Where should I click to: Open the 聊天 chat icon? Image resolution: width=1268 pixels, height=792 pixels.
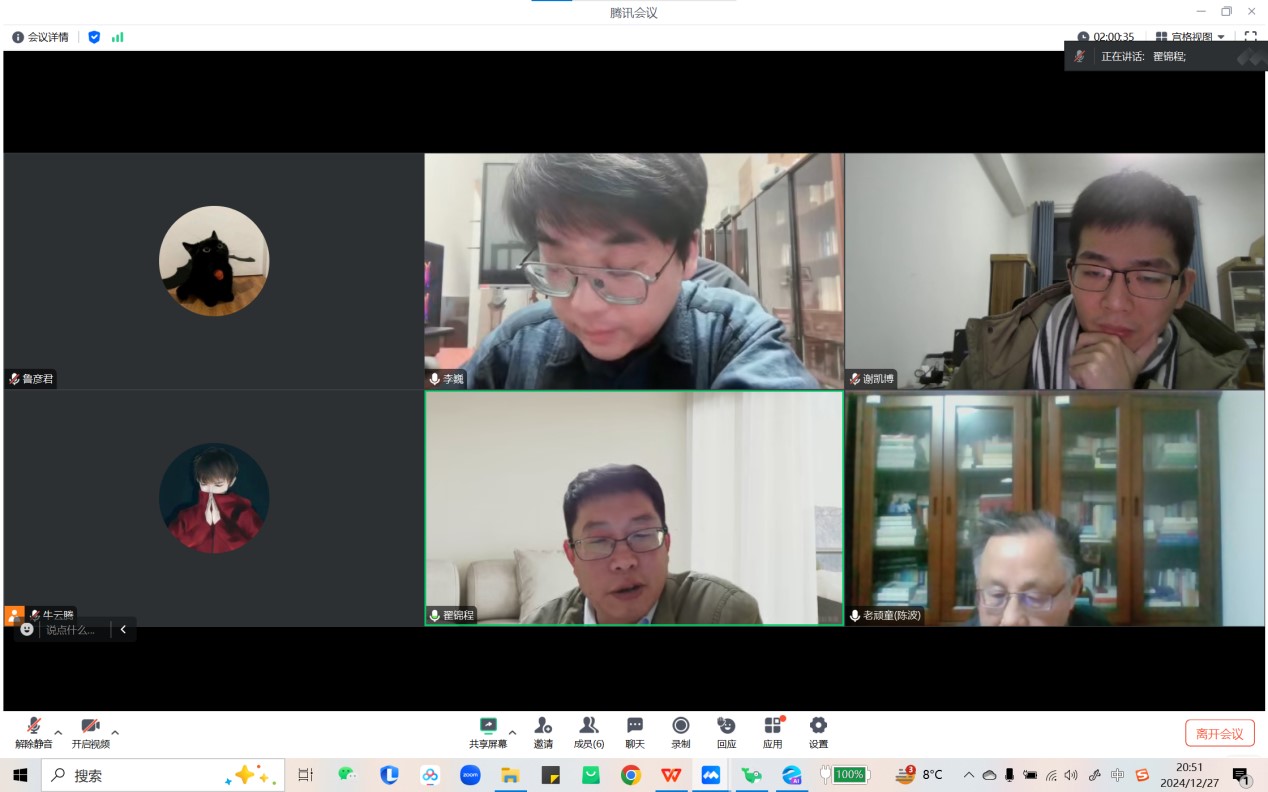[x=635, y=726]
